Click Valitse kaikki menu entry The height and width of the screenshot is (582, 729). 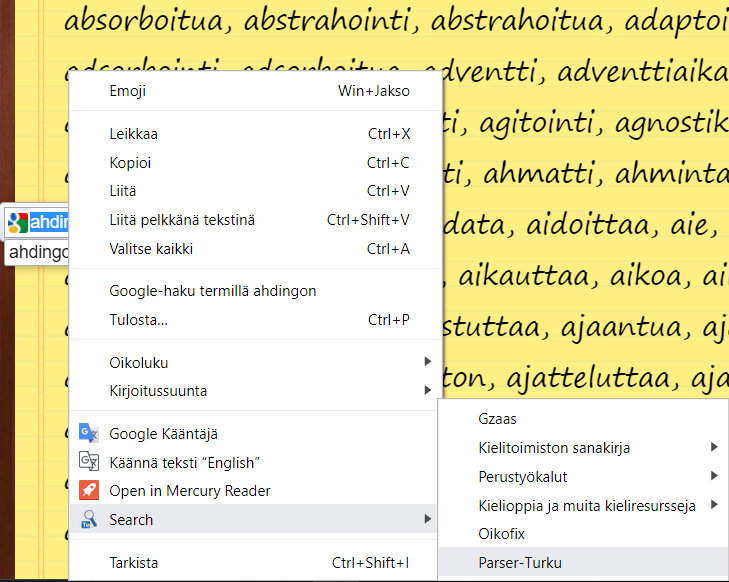[151, 249]
